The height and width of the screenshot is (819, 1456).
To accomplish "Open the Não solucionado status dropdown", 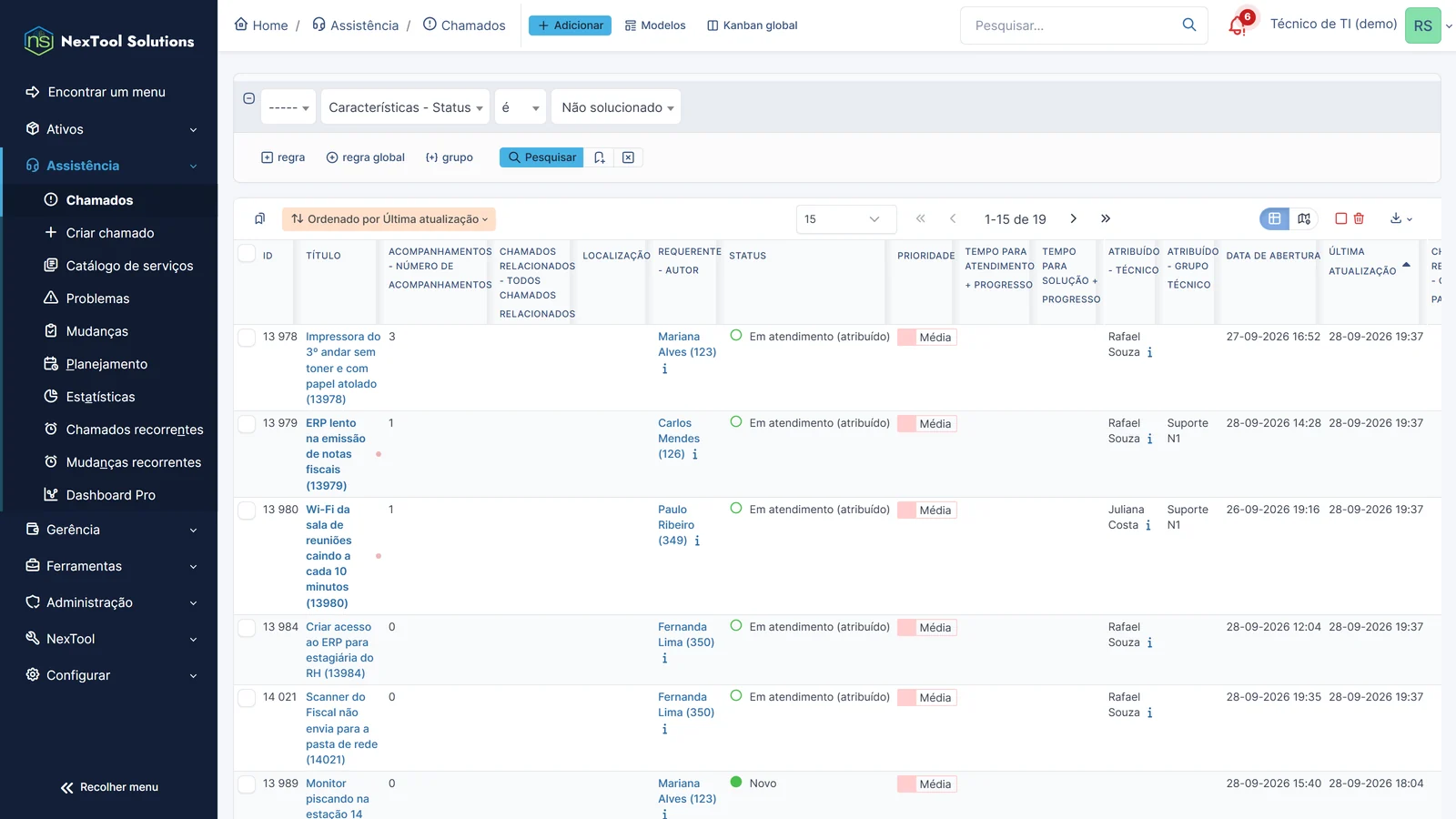I will (x=617, y=107).
